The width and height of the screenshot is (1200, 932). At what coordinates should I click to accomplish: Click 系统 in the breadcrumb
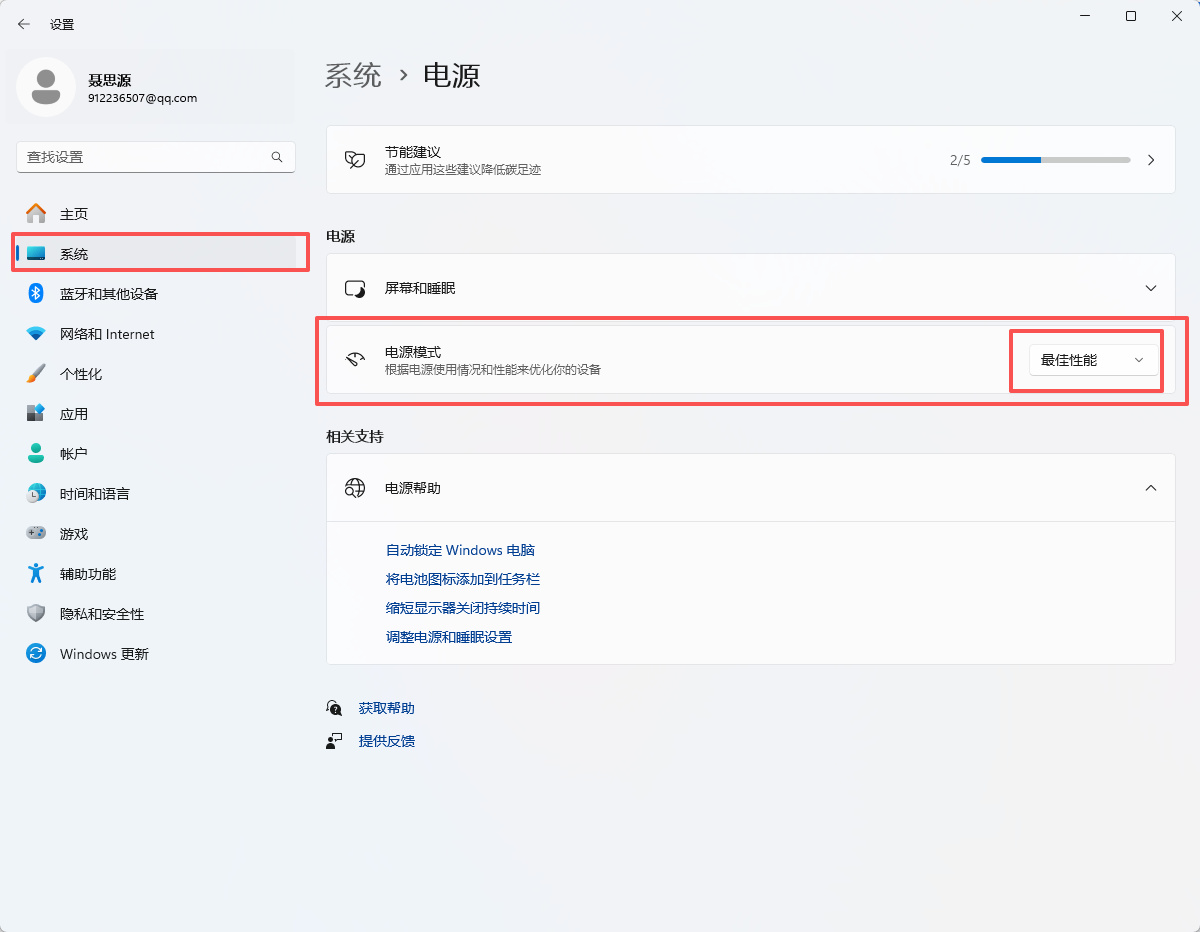353,75
